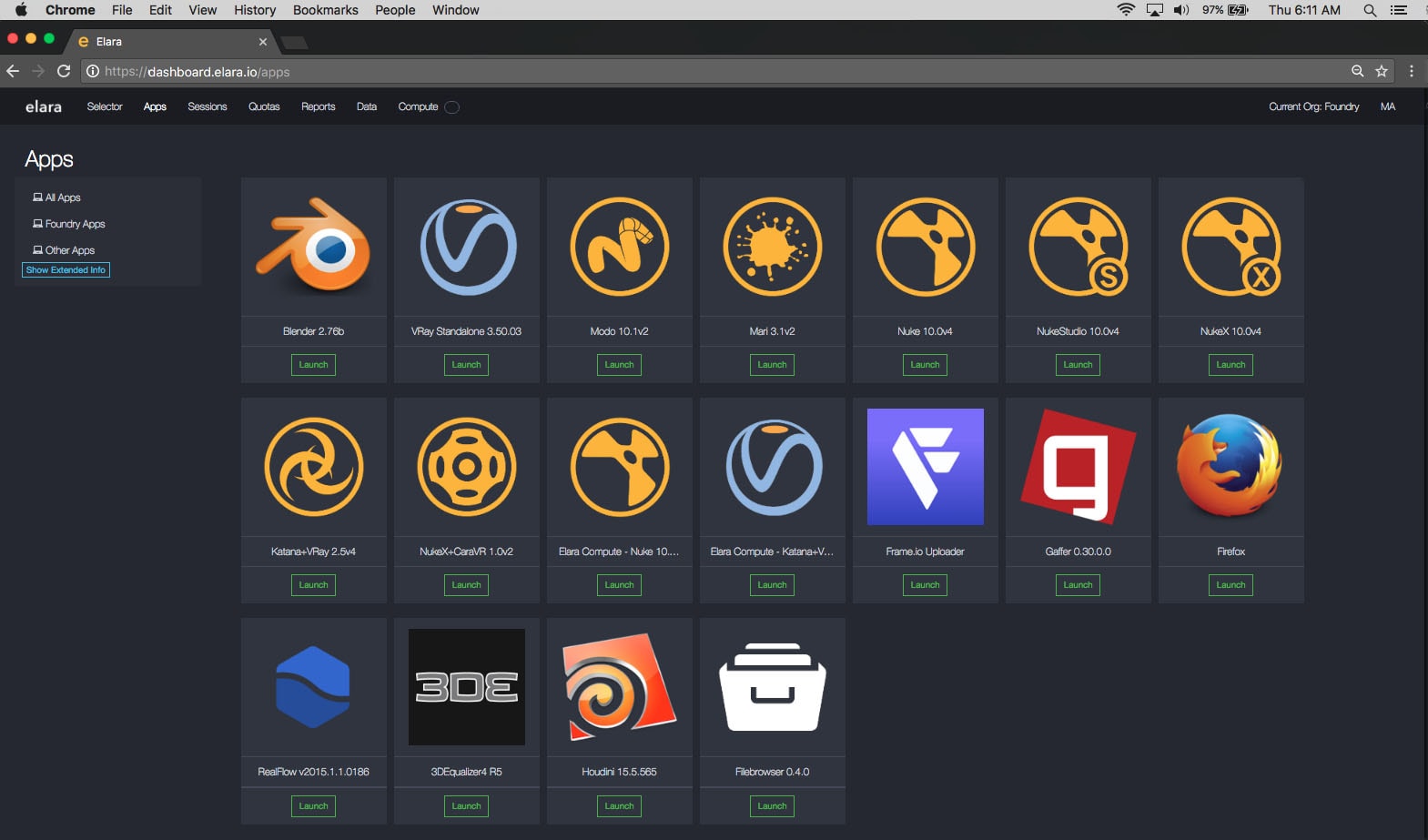
Task: Click the Elara Compute - Nuke icon
Action: coord(620,467)
